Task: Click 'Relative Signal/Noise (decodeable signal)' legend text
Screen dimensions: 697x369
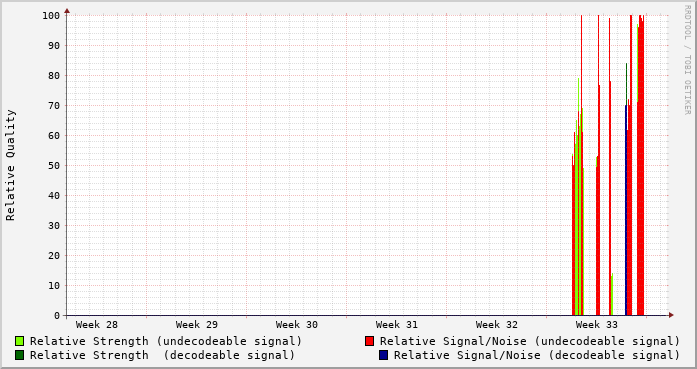Action: click(537, 355)
